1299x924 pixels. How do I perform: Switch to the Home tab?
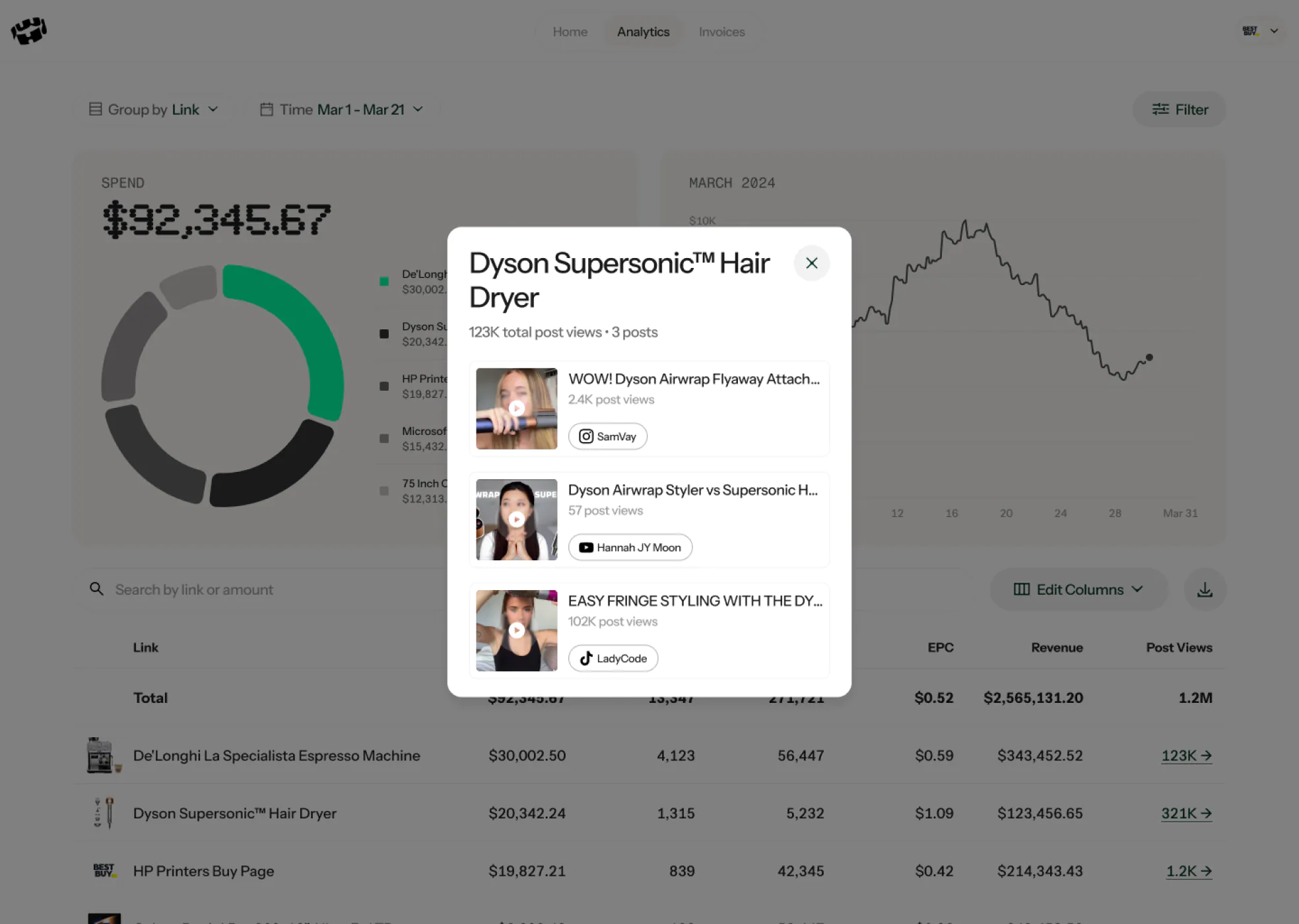pos(570,32)
